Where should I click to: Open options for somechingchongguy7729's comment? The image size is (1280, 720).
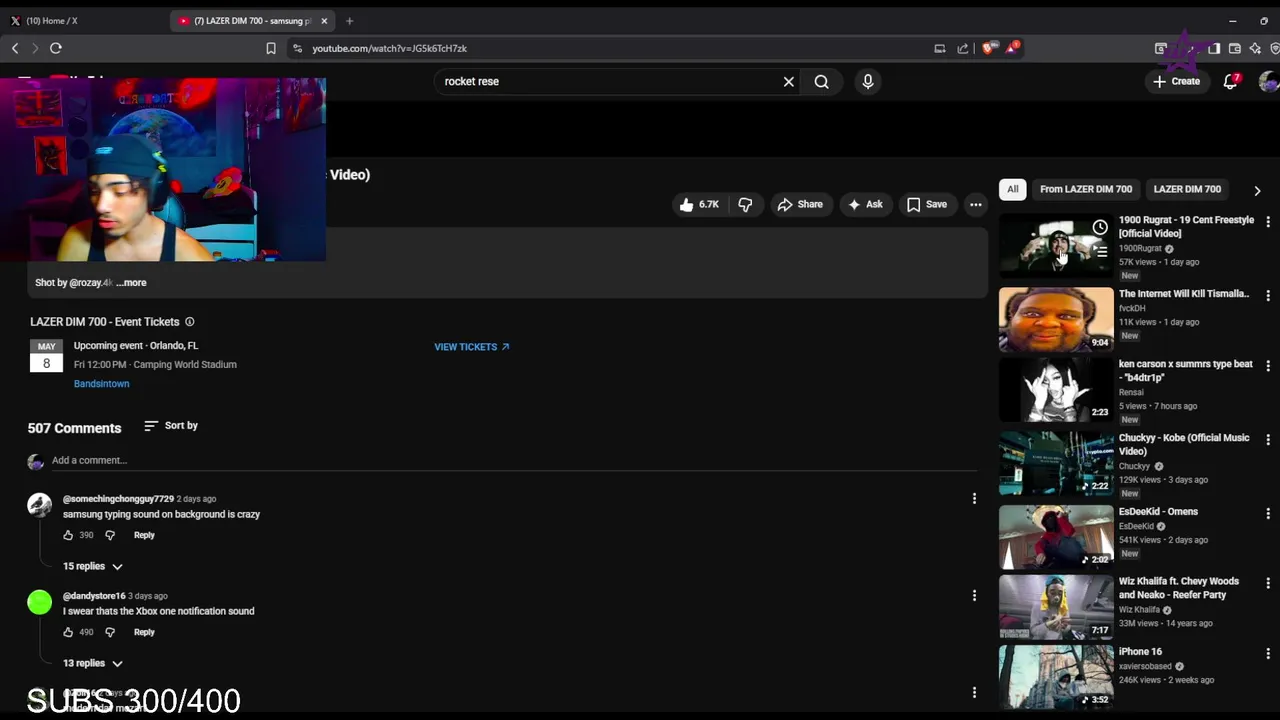pyautogui.click(x=974, y=498)
